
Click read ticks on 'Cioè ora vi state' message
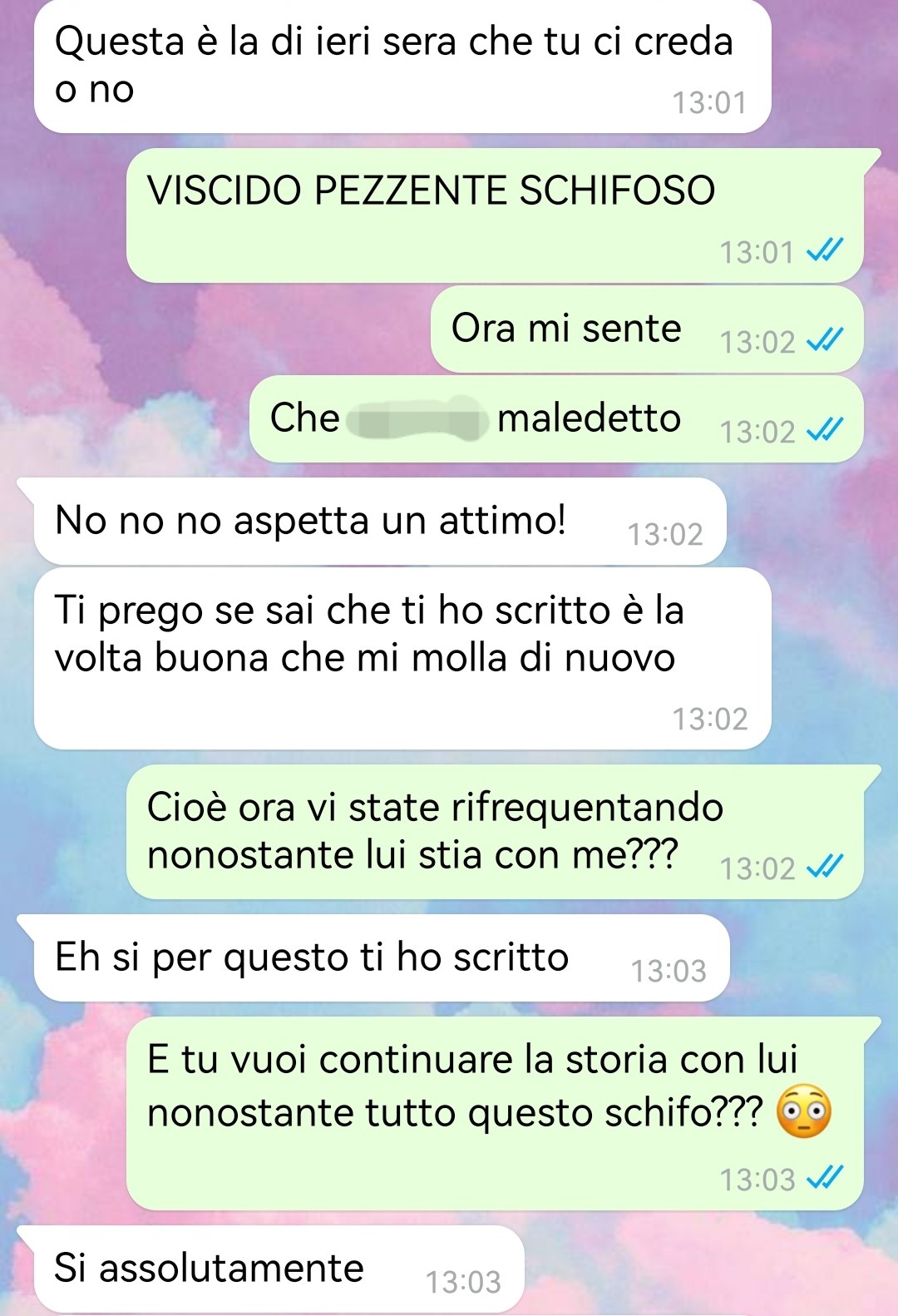(826, 867)
